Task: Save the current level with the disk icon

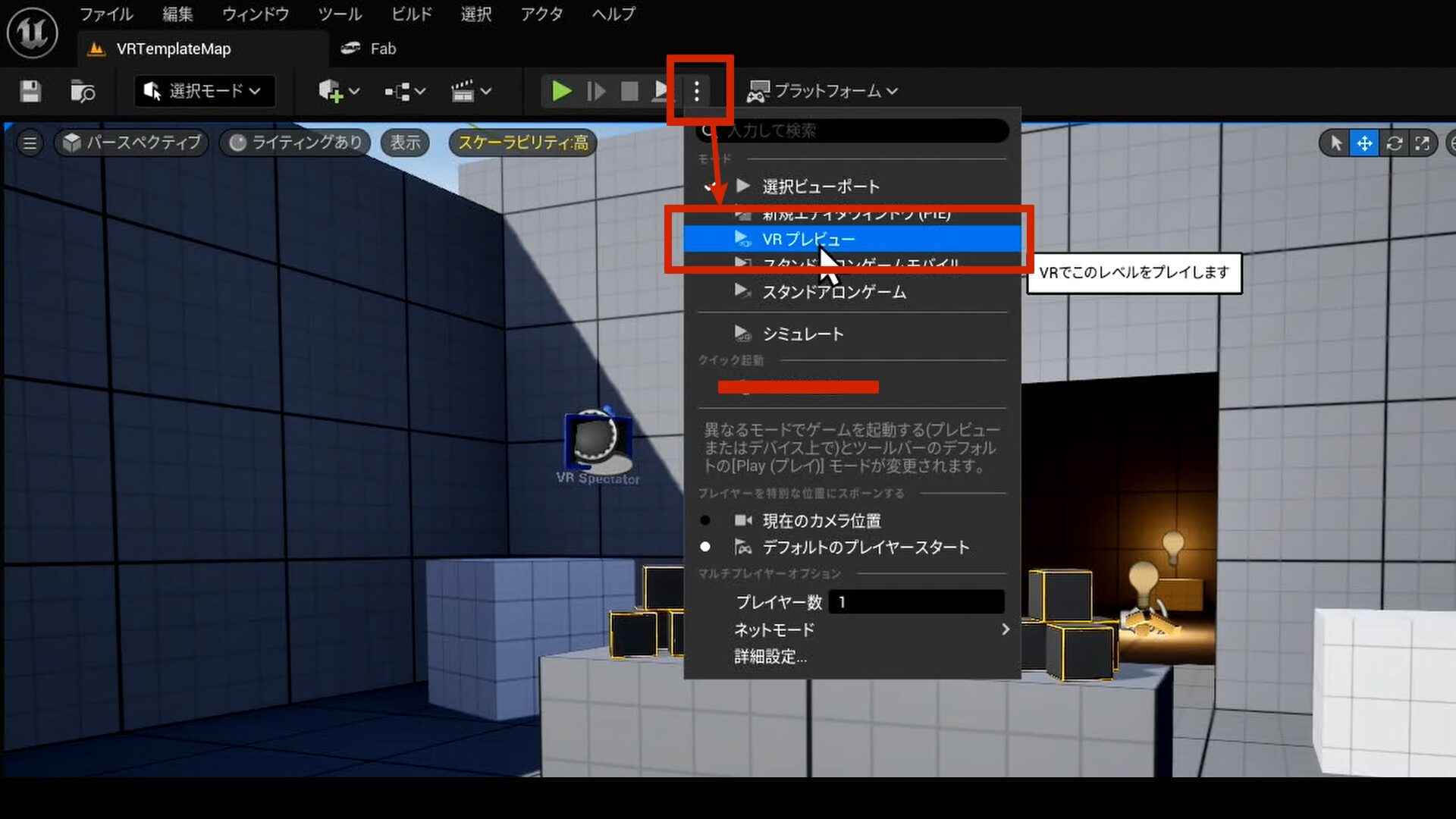Action: [x=29, y=91]
